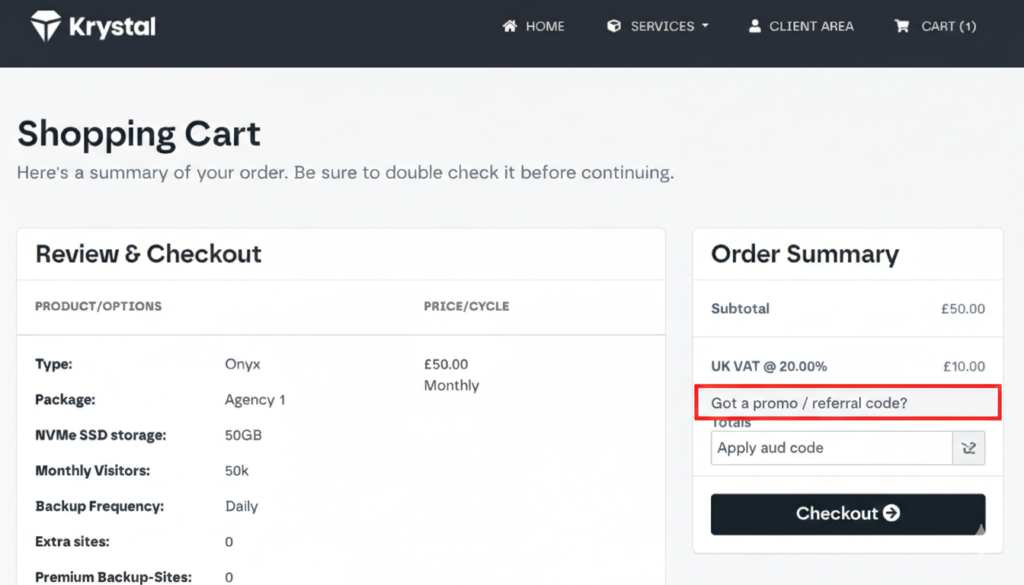The image size is (1024, 585).
Task: Open the shopping cart icon
Action: [x=900, y=26]
